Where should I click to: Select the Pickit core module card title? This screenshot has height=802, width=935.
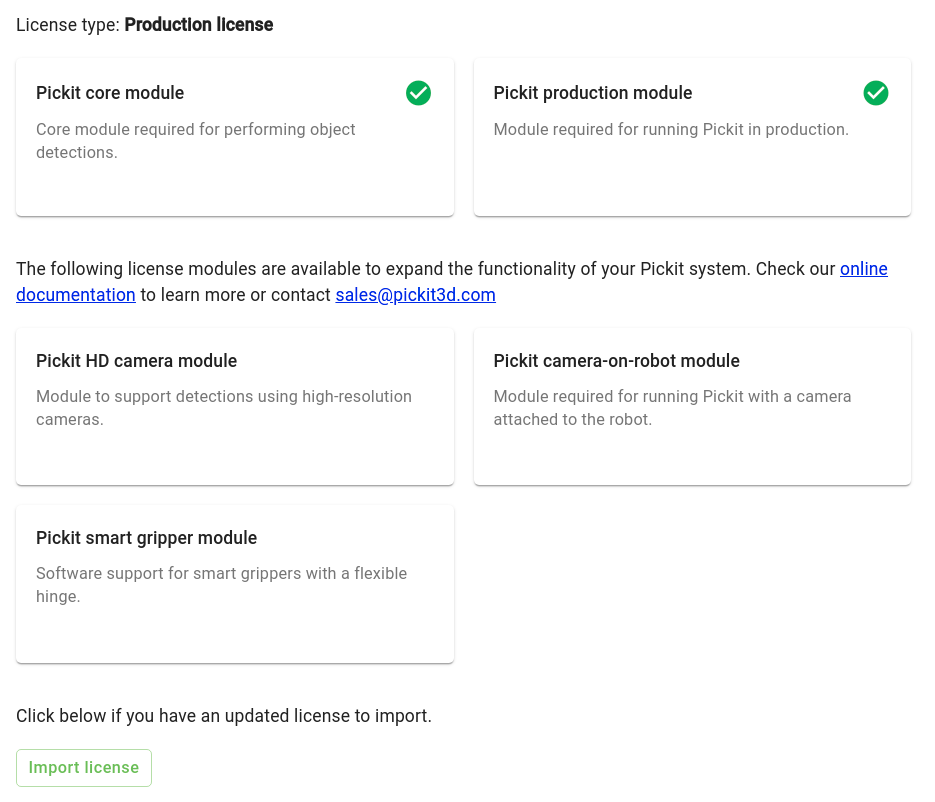click(x=110, y=93)
